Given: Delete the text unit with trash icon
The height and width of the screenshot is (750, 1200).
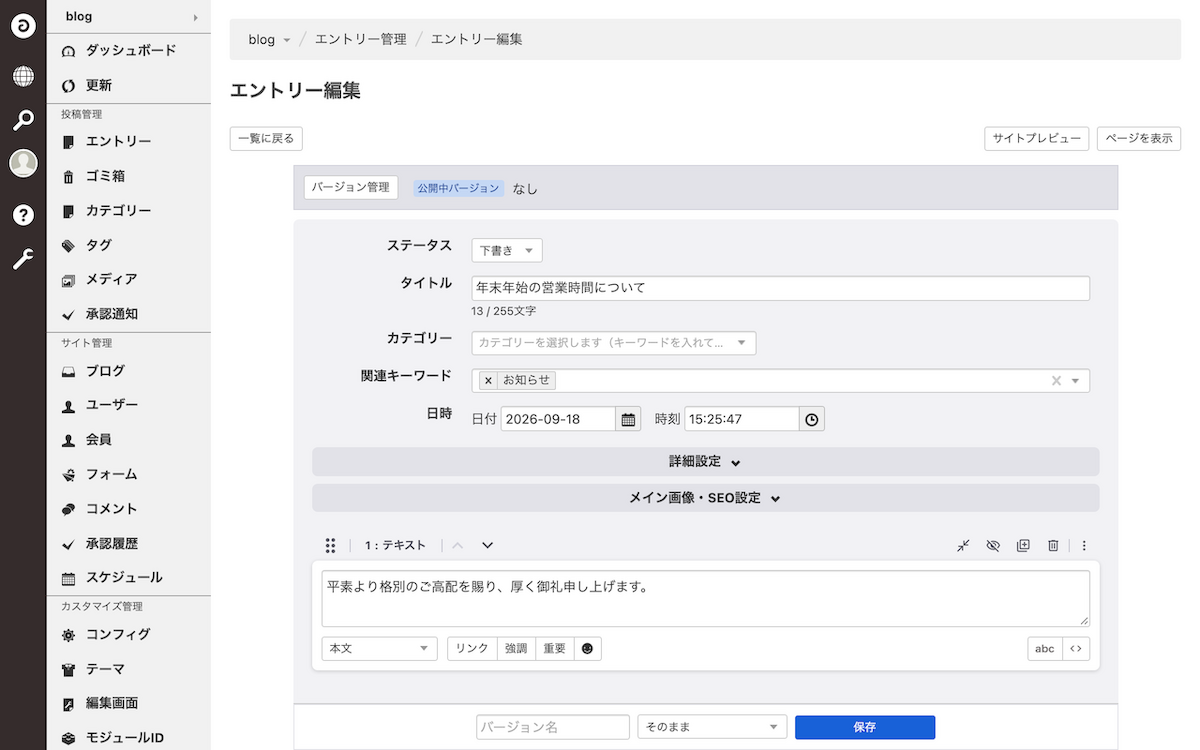Looking at the screenshot, I should (1053, 545).
